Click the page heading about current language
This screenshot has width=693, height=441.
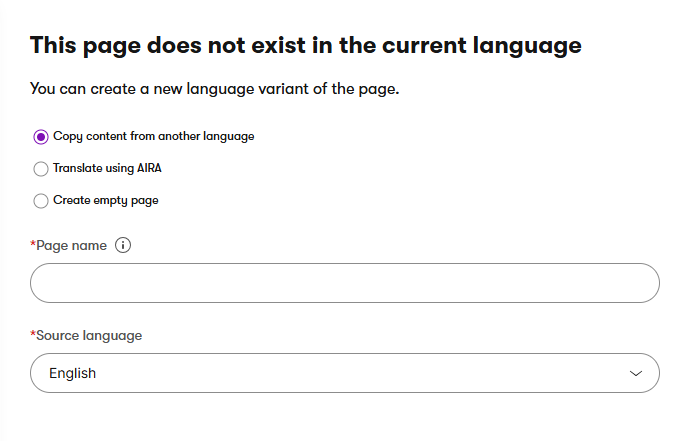[306, 44]
